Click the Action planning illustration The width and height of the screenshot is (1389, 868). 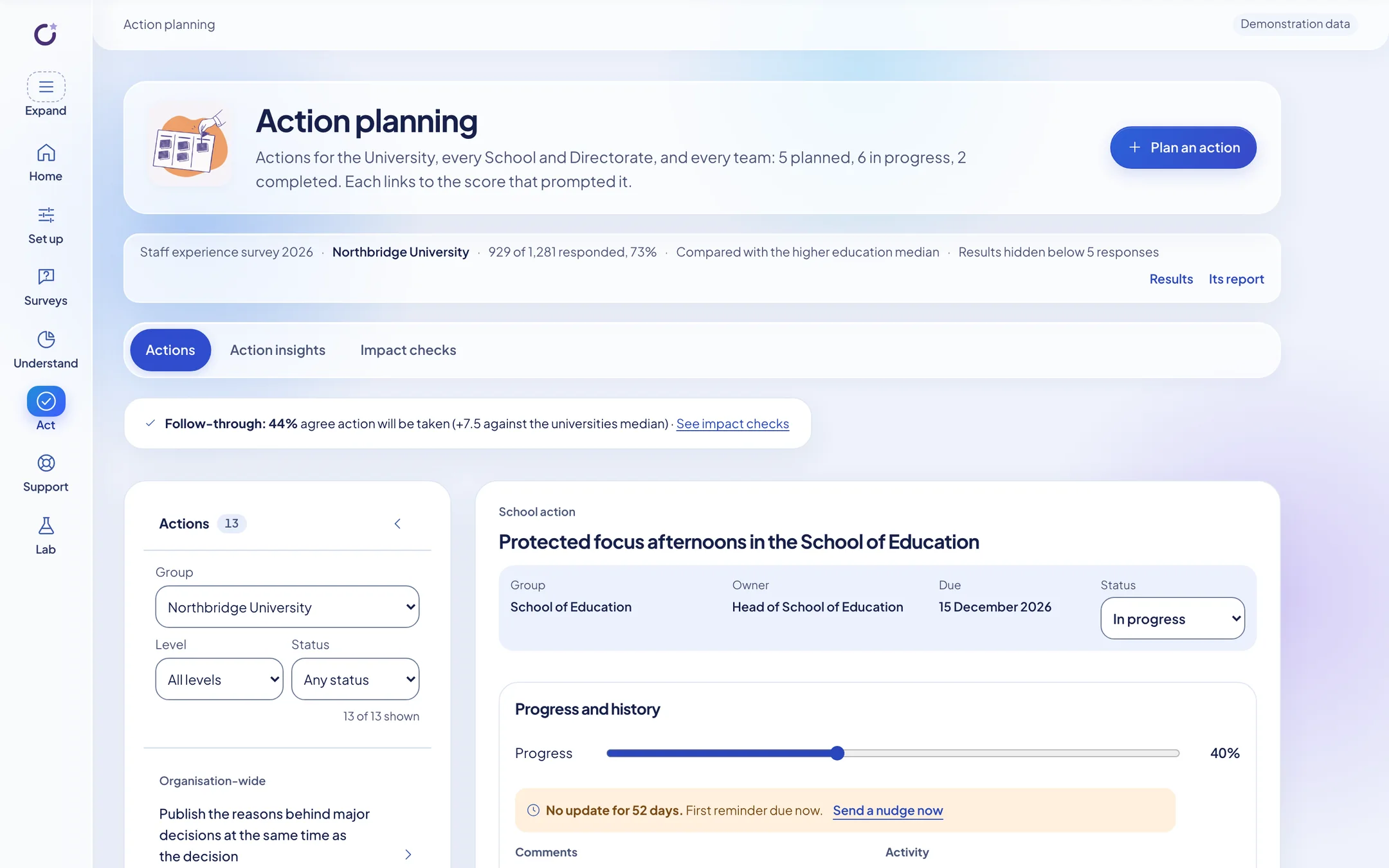tap(190, 146)
